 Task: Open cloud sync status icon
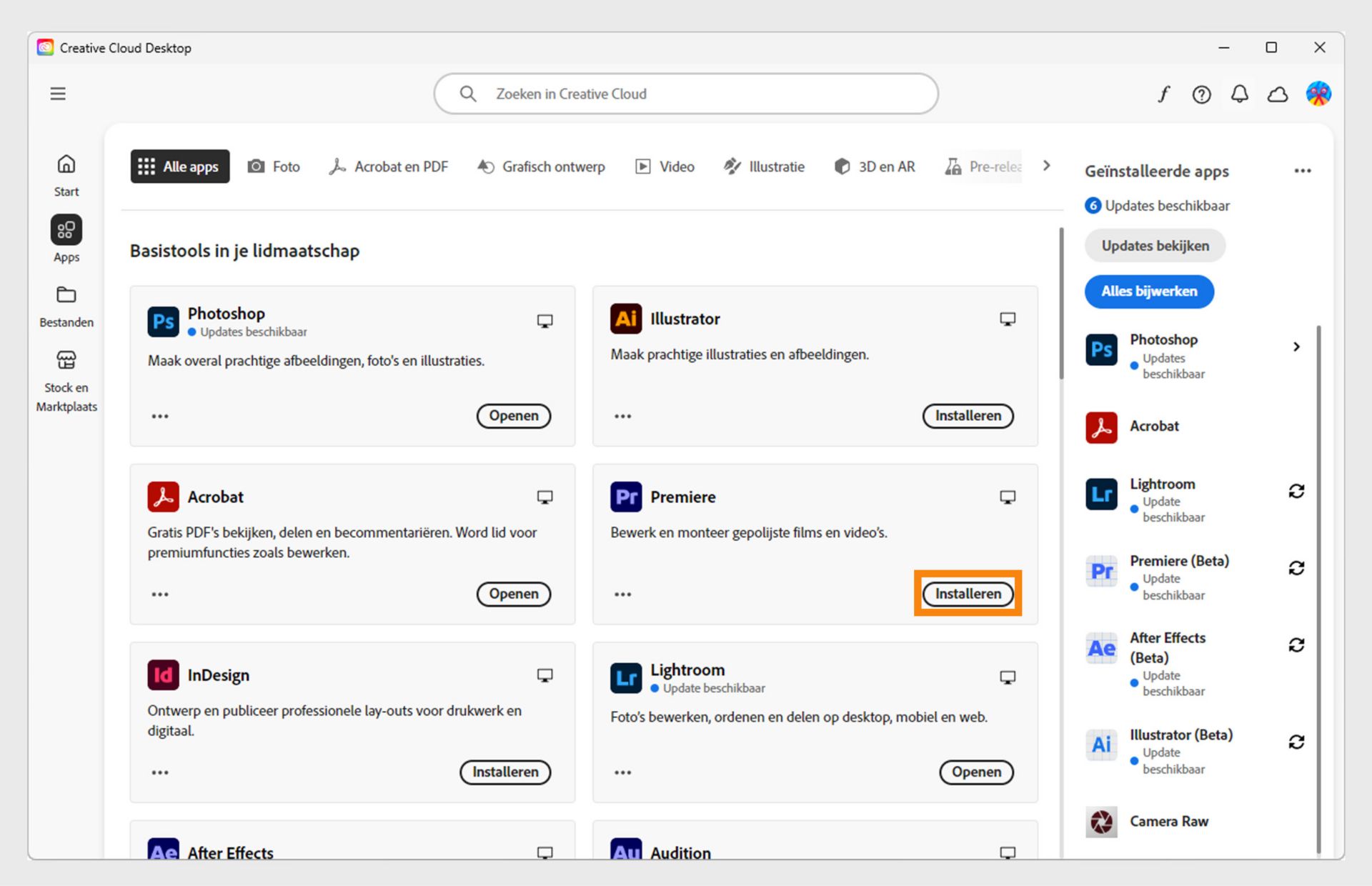[1278, 94]
